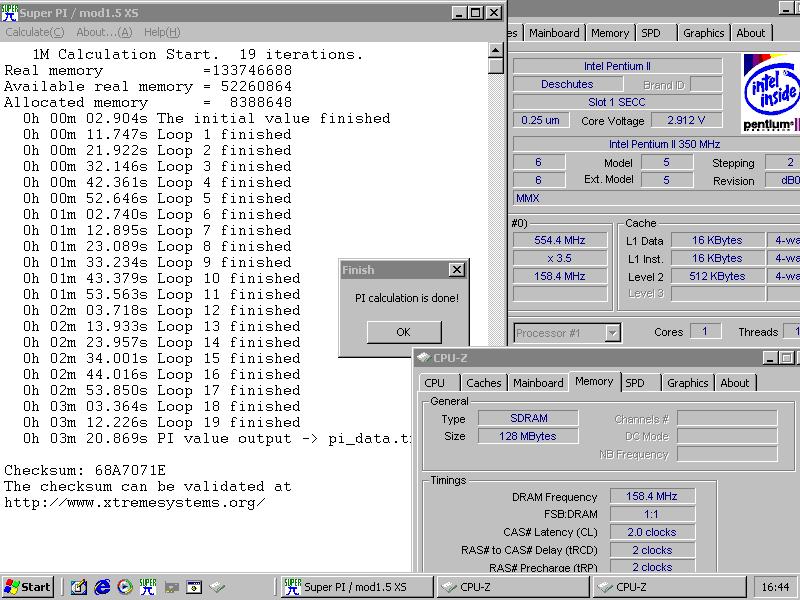Launch Windows Media Player quick launch icon
The height and width of the screenshot is (600, 800).
[125, 587]
